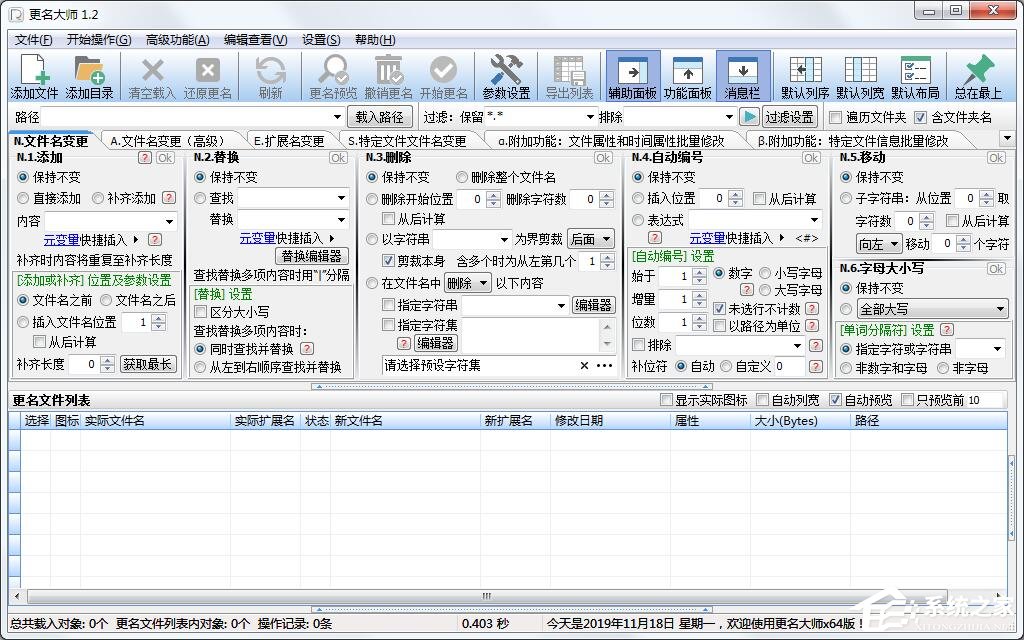Enable the 遍历文件夹 checkbox
Viewport: 1024px width, 640px height.
pos(836,117)
